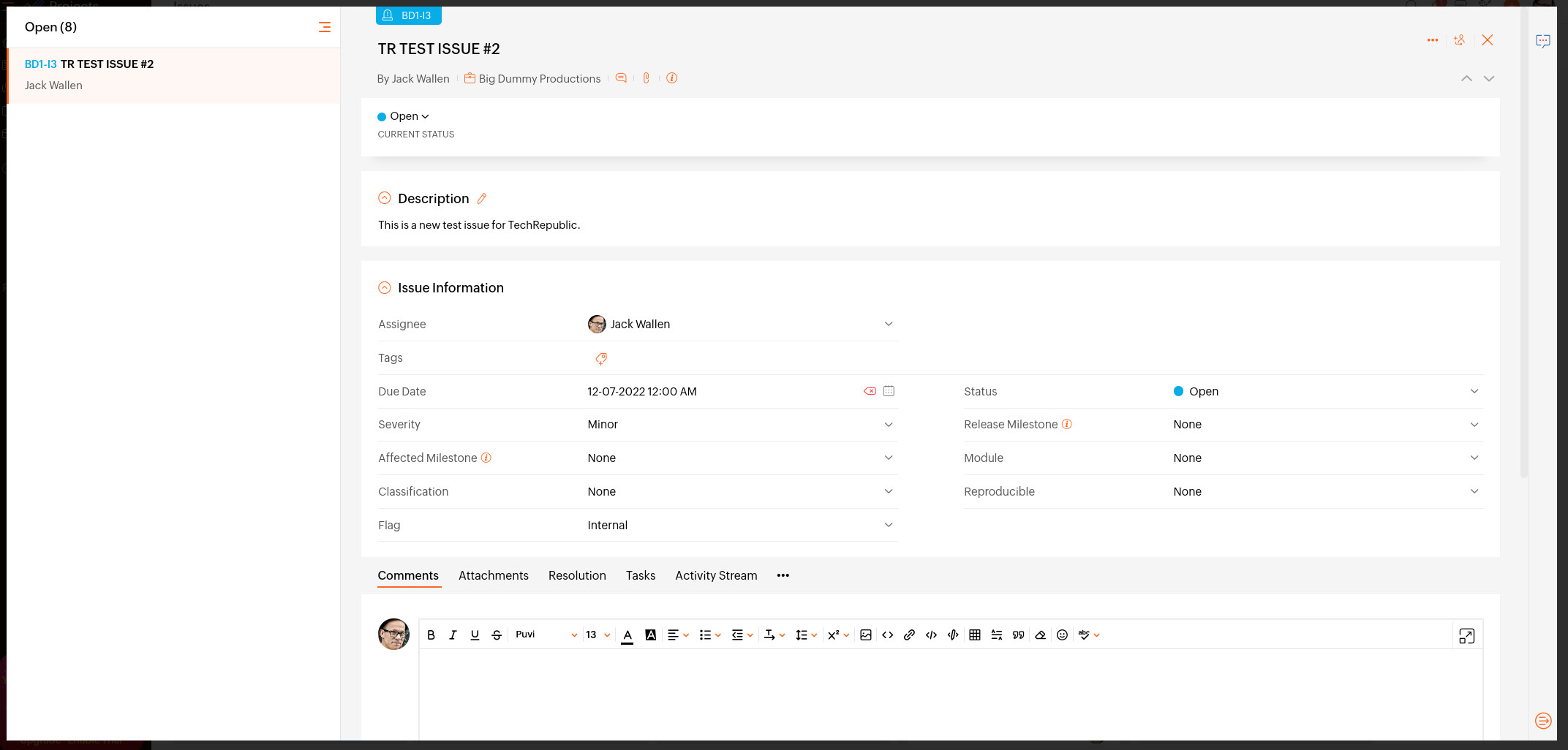Insert a hyperlink in the comment editor

coord(909,635)
